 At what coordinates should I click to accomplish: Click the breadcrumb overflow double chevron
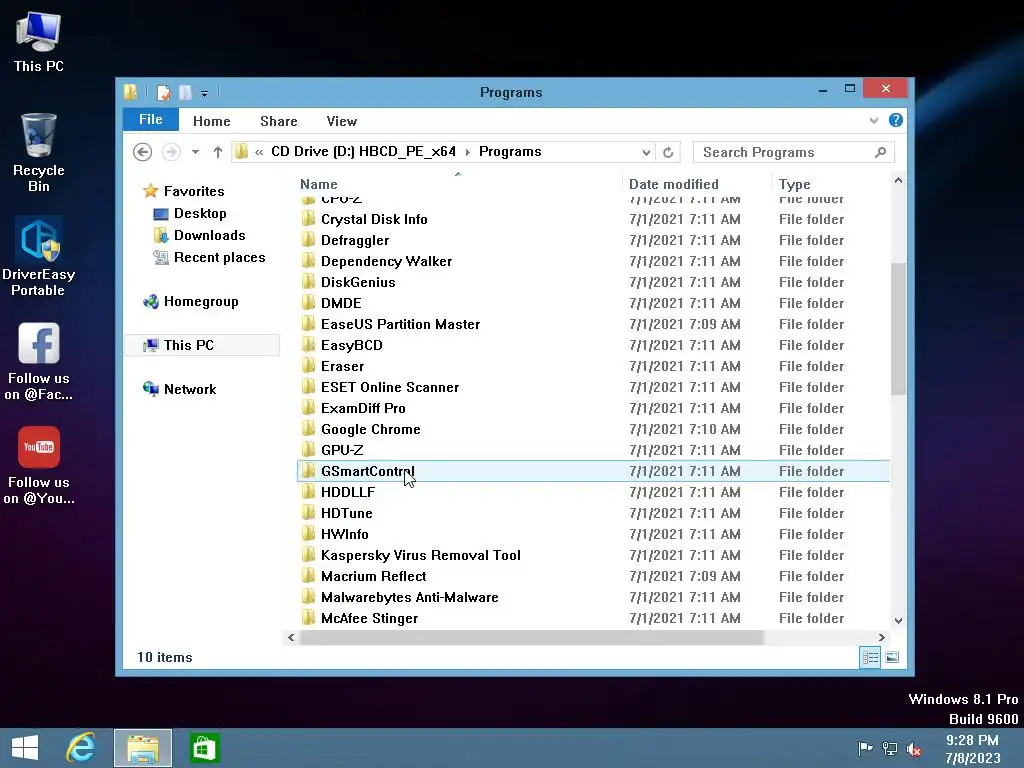pyautogui.click(x=259, y=152)
